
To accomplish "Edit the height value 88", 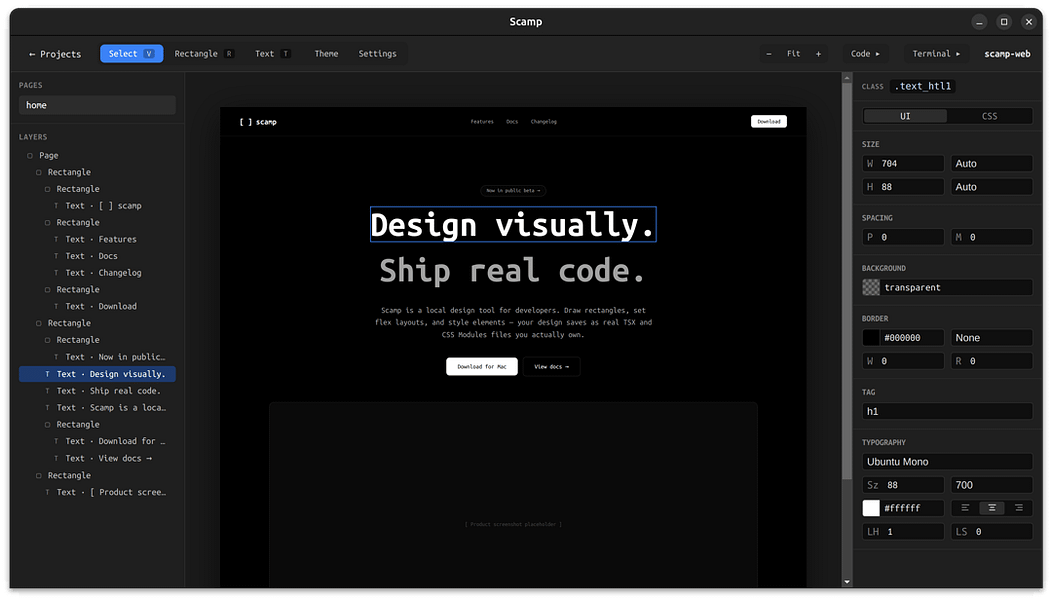I will coord(903,187).
